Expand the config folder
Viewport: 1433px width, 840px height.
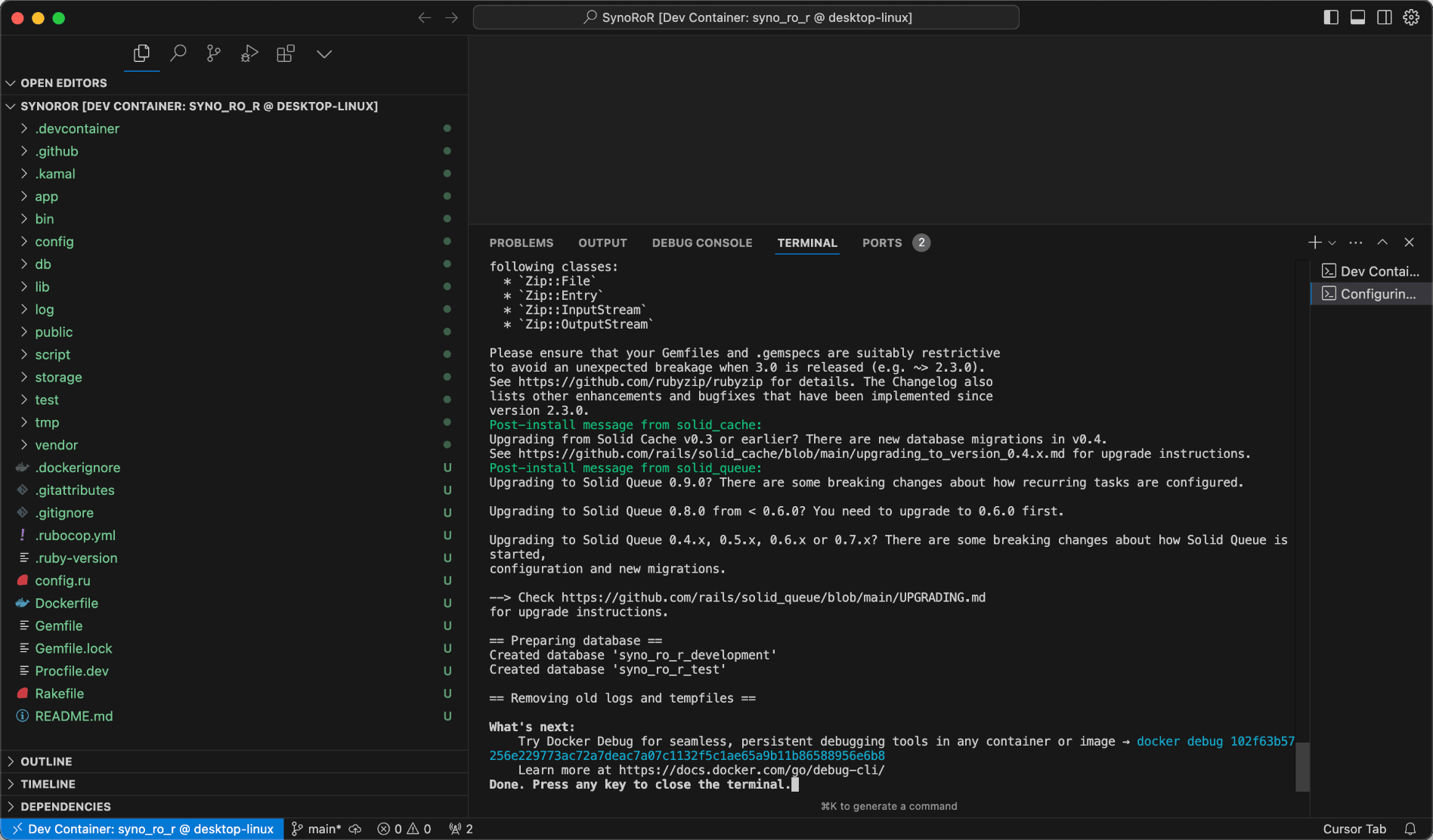[x=234, y=242]
